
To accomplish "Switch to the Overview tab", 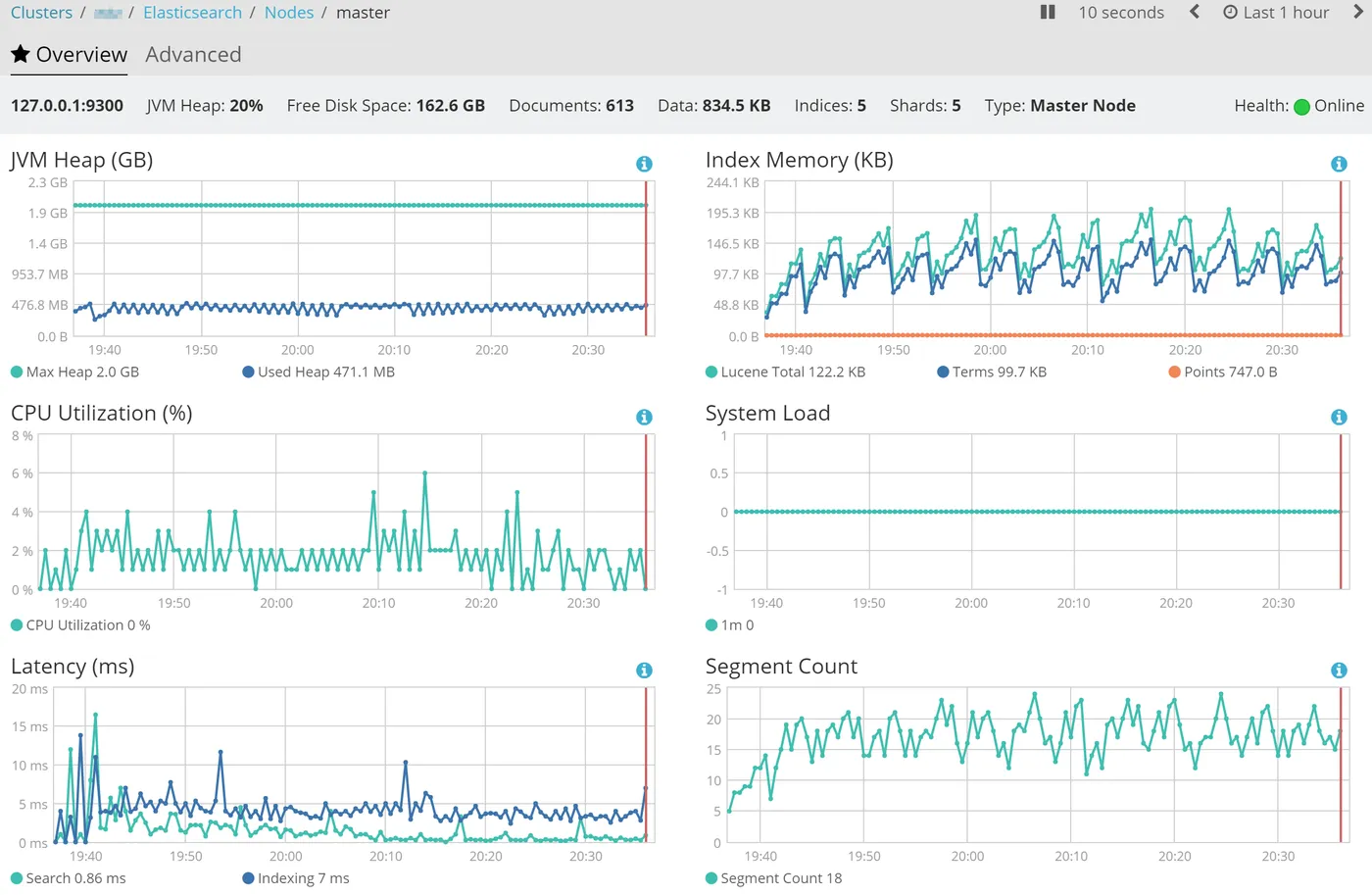I will 70,54.
